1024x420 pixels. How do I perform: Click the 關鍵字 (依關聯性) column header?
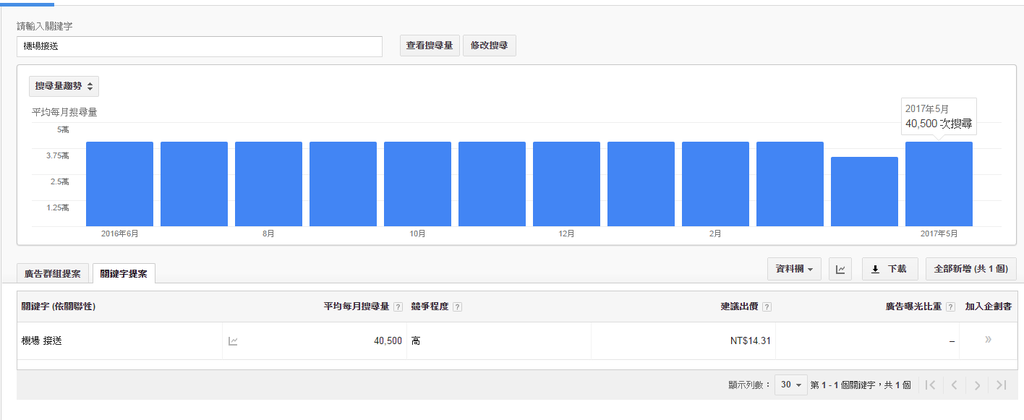pyautogui.click(x=58, y=306)
